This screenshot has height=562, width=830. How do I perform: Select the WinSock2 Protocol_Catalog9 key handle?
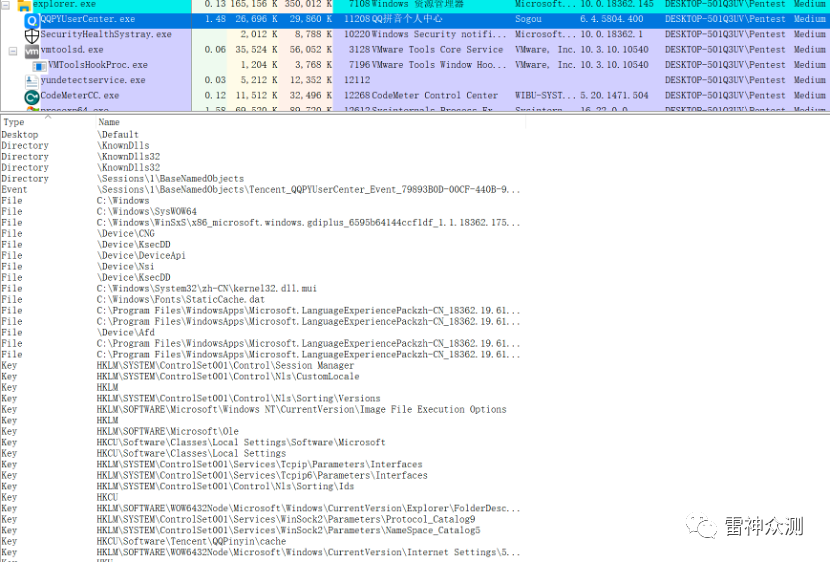[x=286, y=520]
